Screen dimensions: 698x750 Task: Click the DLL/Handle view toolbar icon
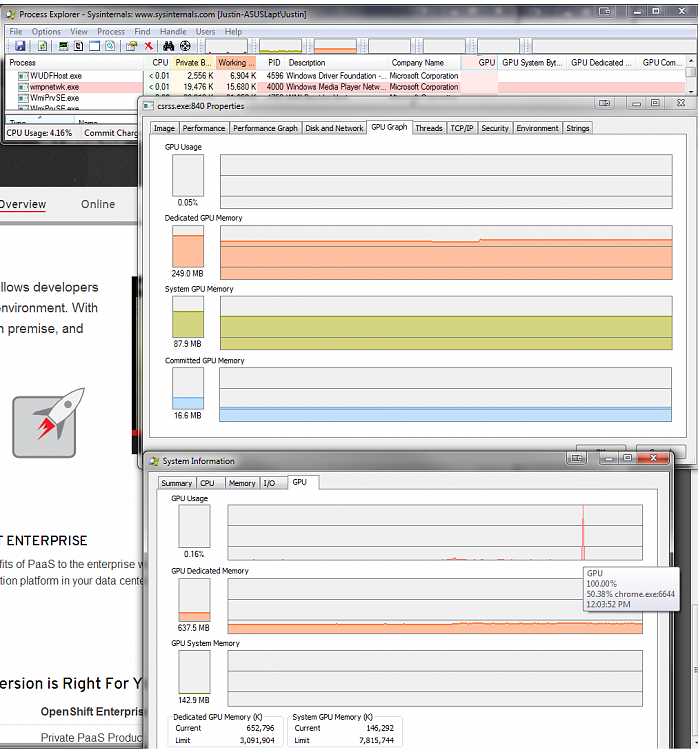[110, 45]
